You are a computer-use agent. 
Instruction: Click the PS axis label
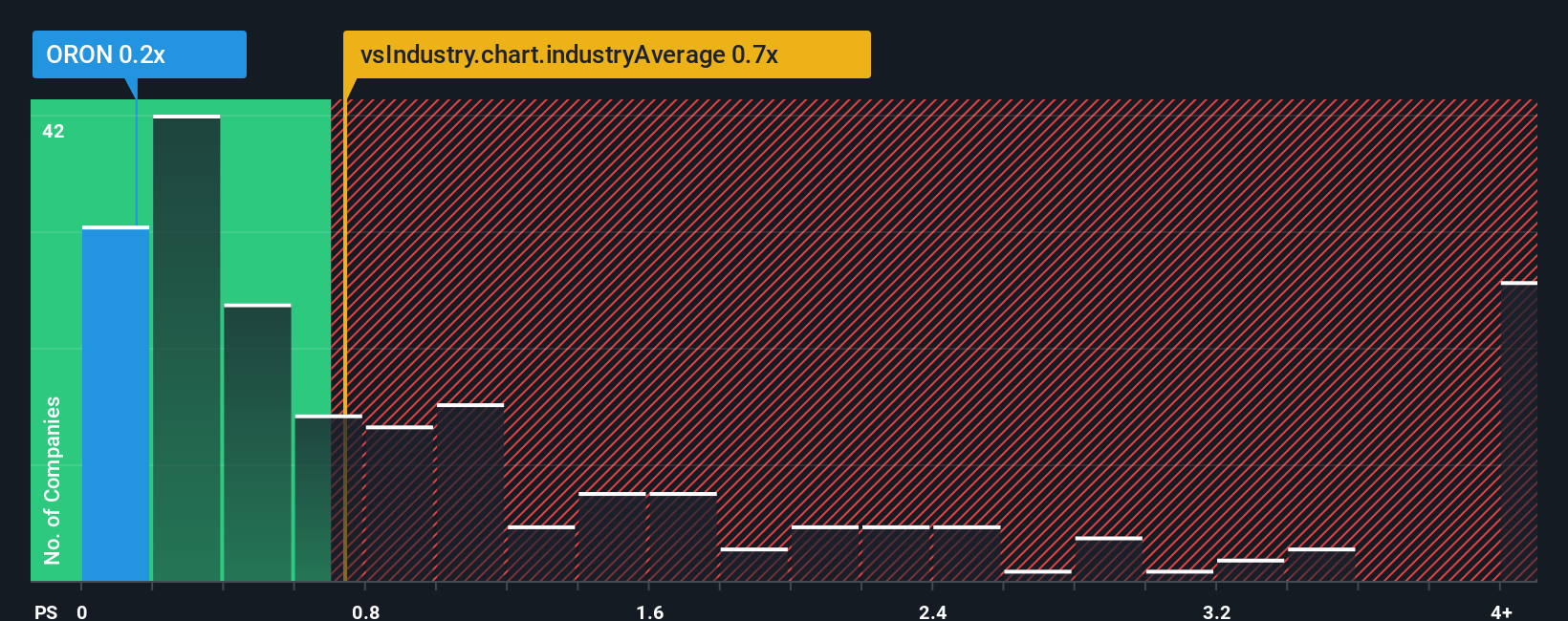46,612
